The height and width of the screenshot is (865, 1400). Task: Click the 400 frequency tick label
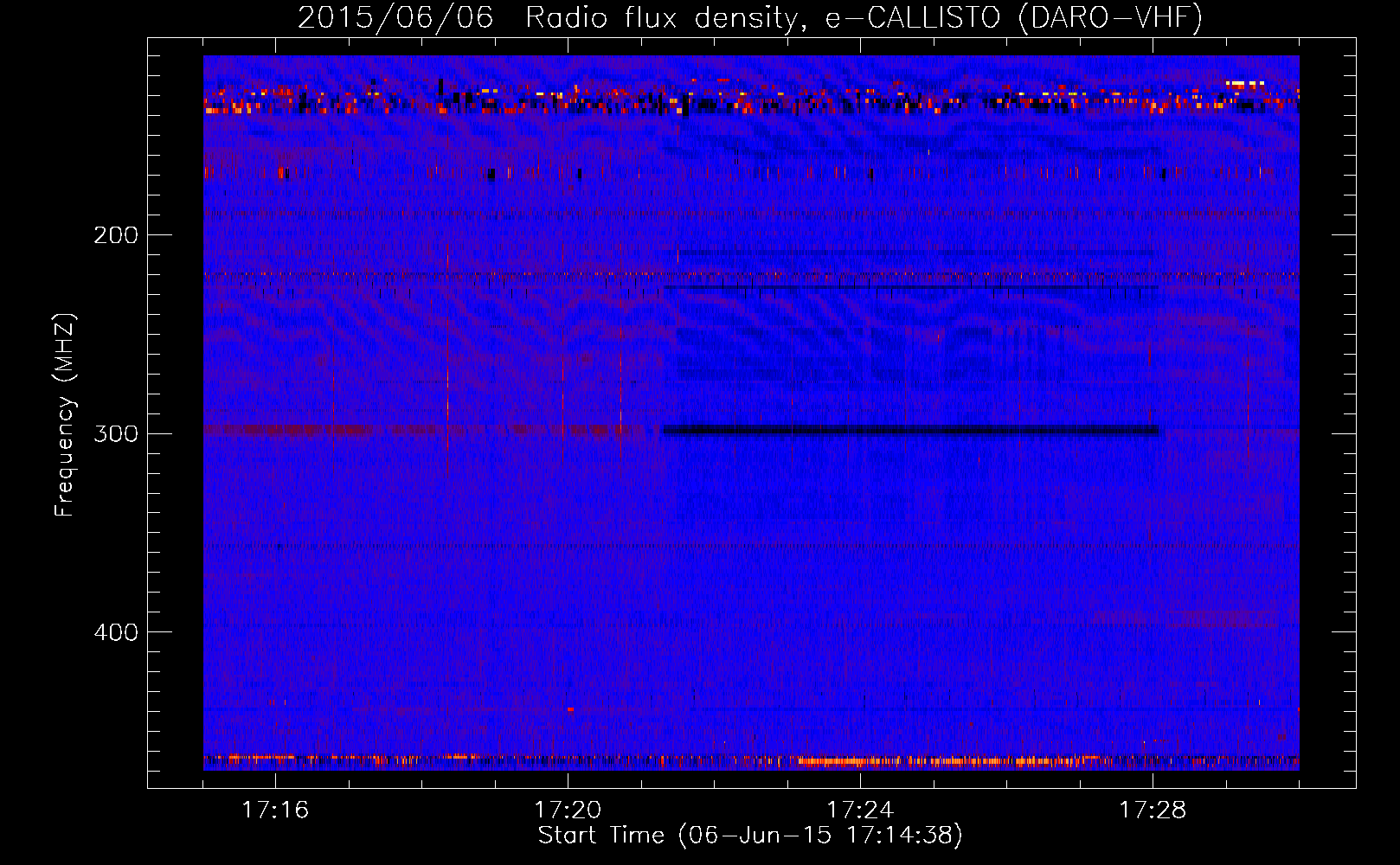click(x=116, y=632)
